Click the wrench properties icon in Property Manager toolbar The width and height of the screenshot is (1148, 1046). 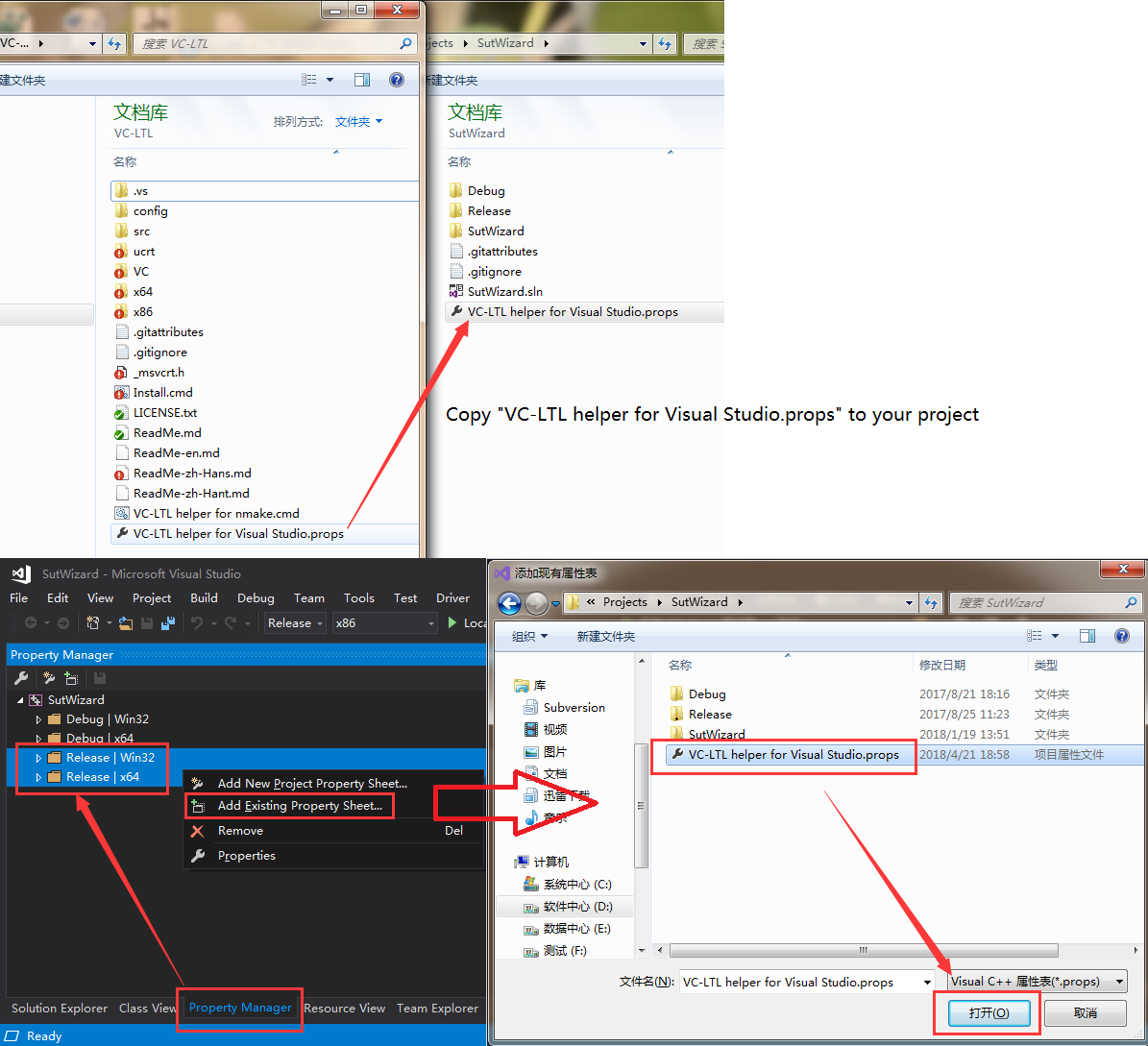point(21,678)
